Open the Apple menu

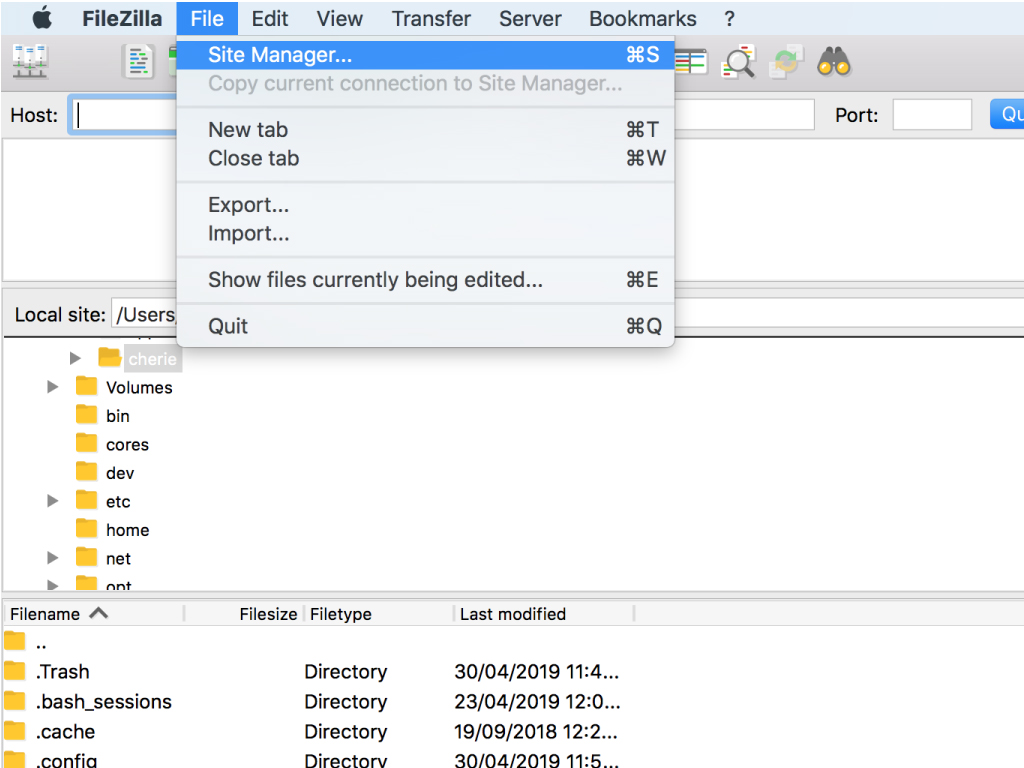(42, 18)
